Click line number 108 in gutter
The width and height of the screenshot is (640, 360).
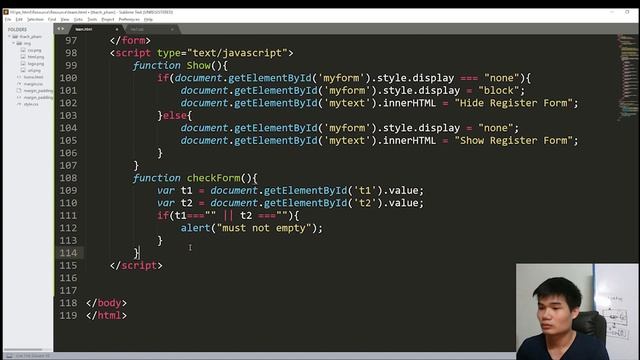[68, 178]
